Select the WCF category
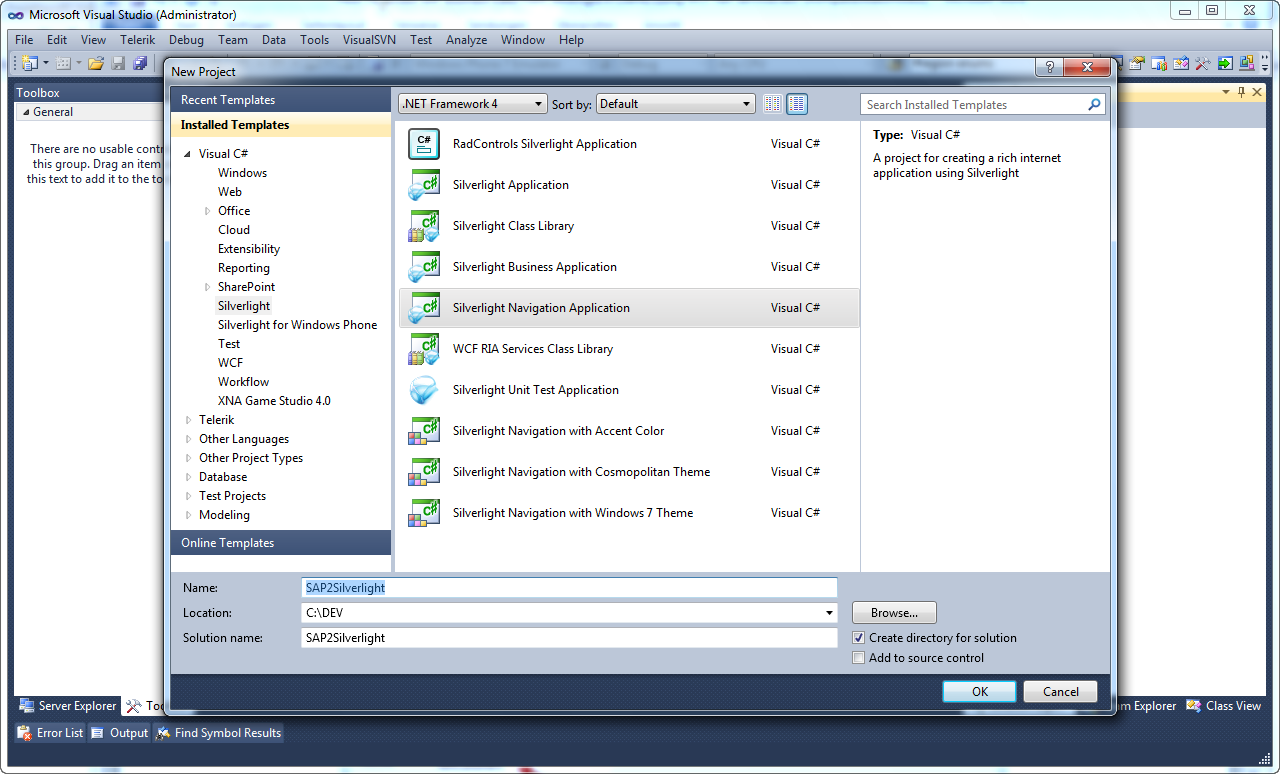 [231, 363]
